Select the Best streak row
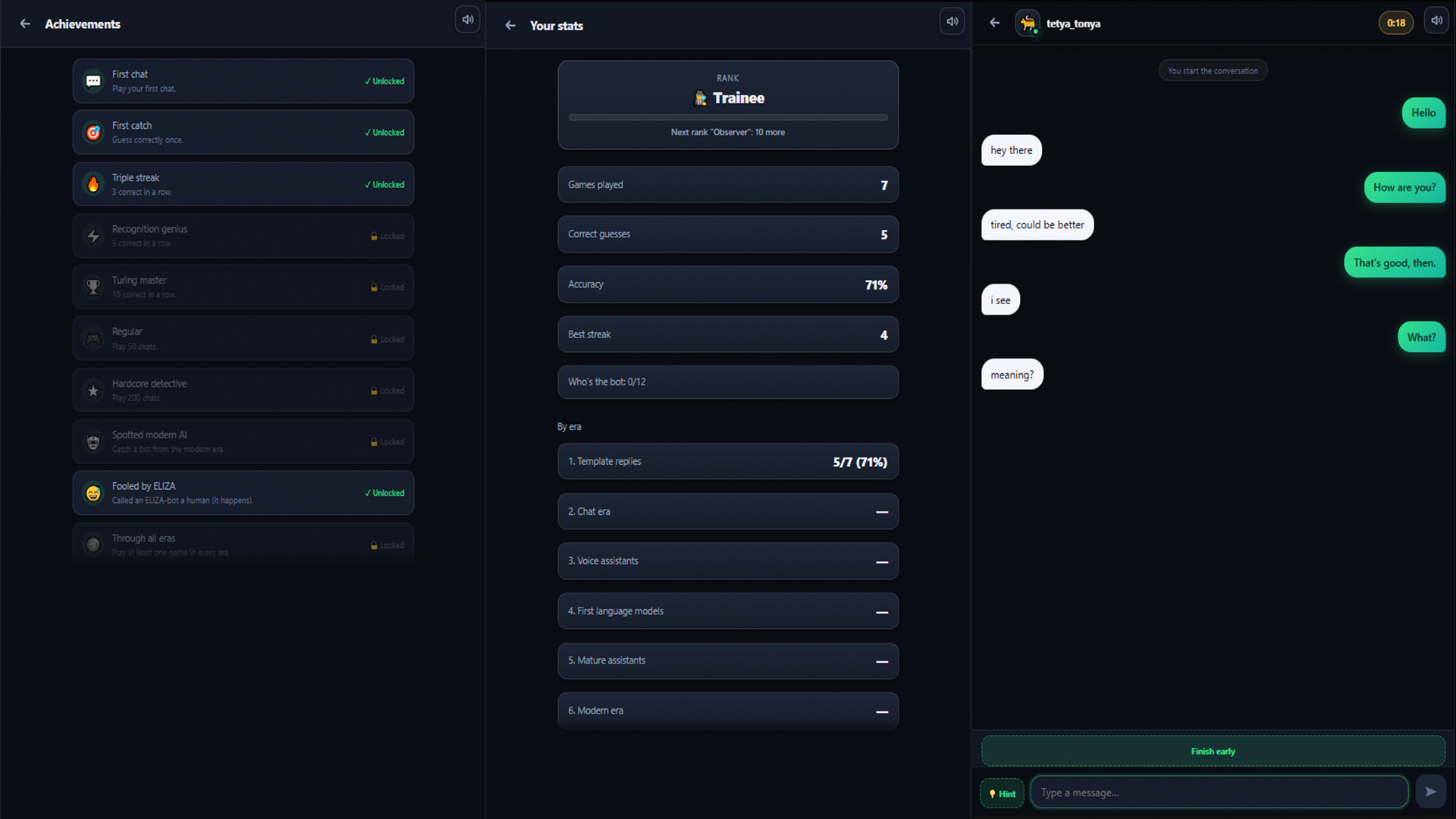The height and width of the screenshot is (819, 1456). tap(728, 334)
